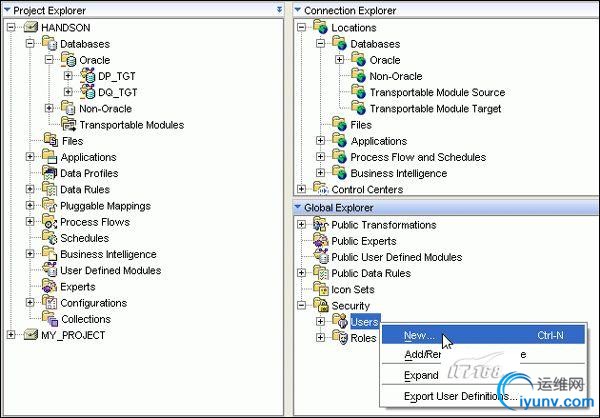This screenshot has height=418, width=600.
Task: Collapse the Global Explorer panel with its title arrow
Action: (298, 207)
